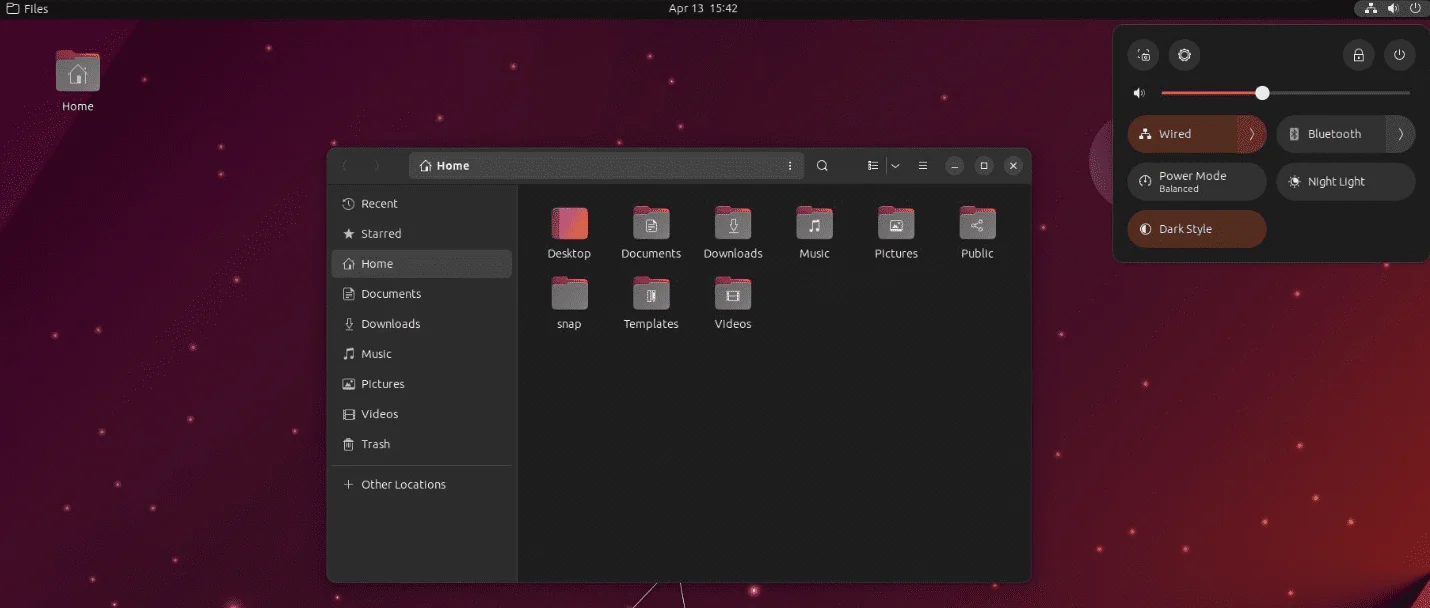
Task: Open the view options dropdown arrow
Action: pos(895,166)
